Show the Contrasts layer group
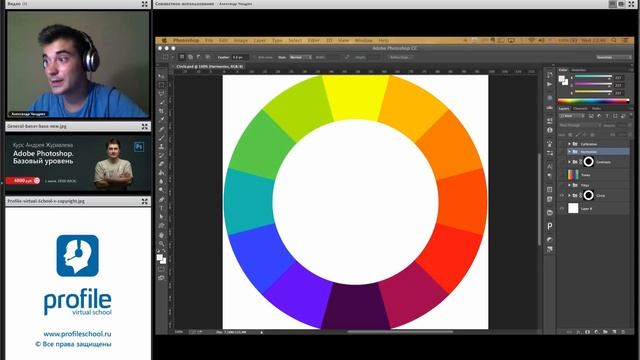This screenshot has width=640, height=360. [562, 162]
